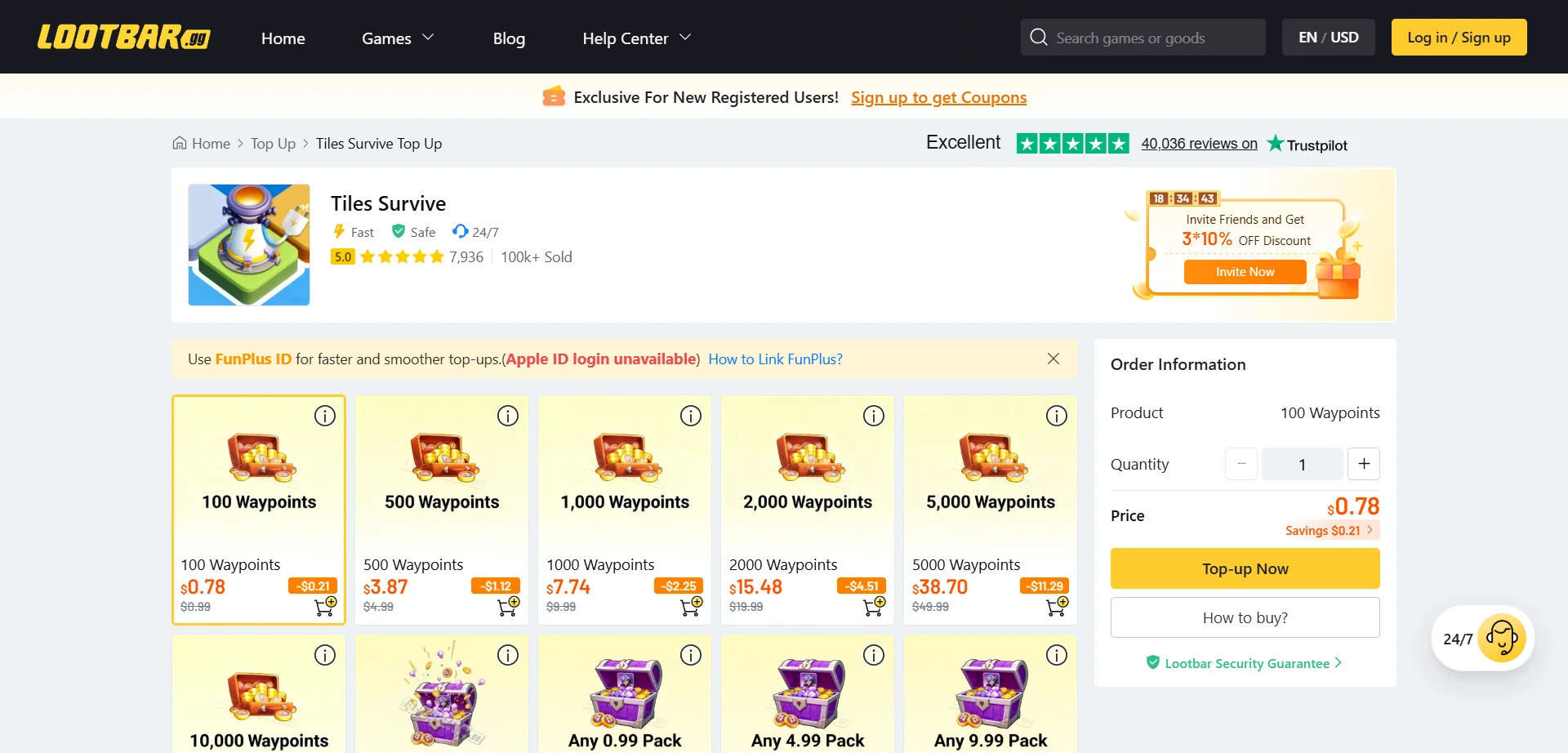Click the Home breadcrumb house icon

pos(180,143)
